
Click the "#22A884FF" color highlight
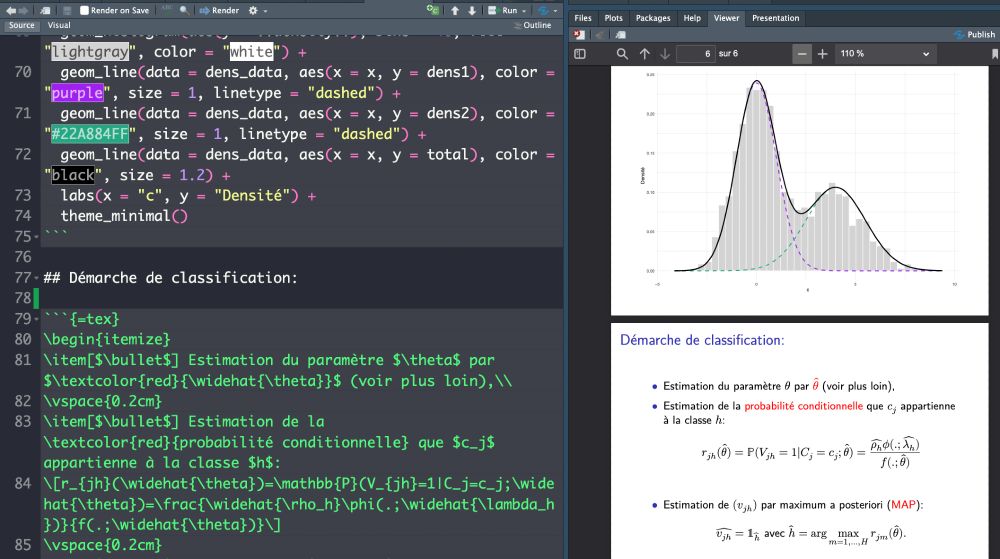tap(90, 134)
